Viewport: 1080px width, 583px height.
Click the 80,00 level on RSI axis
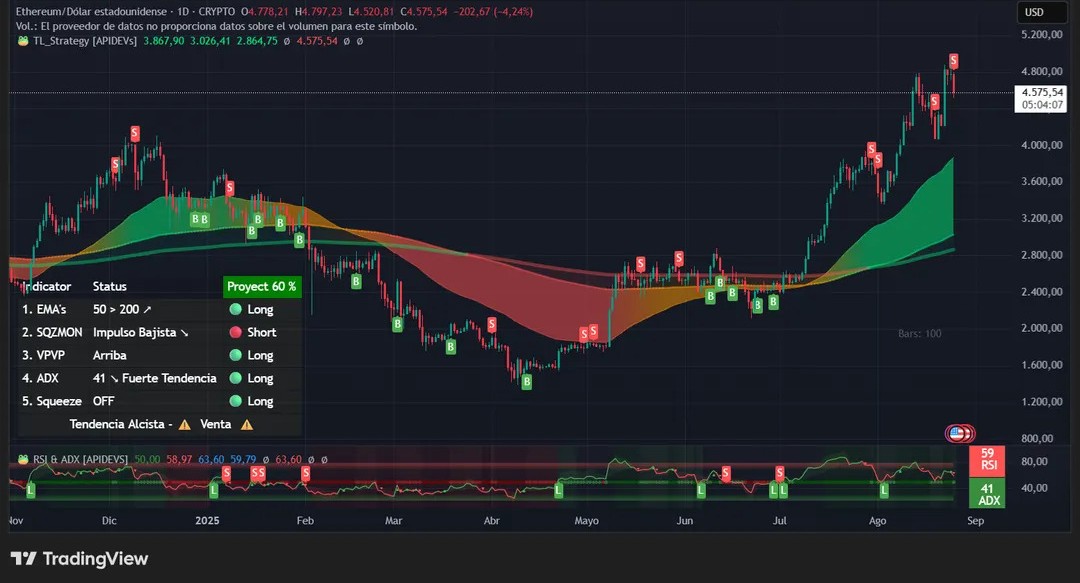[x=1035, y=462]
